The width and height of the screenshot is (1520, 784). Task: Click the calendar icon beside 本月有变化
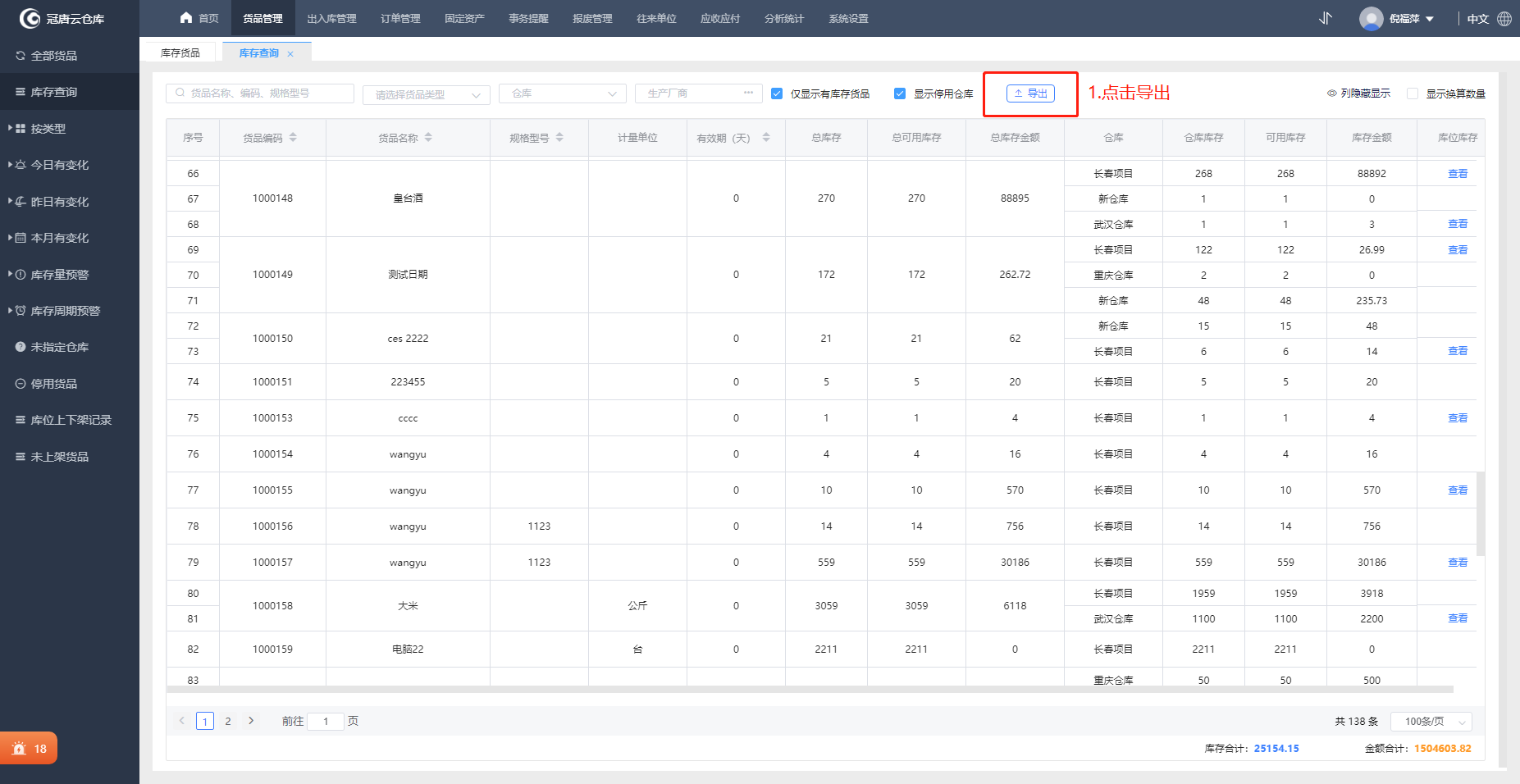pyautogui.click(x=21, y=238)
